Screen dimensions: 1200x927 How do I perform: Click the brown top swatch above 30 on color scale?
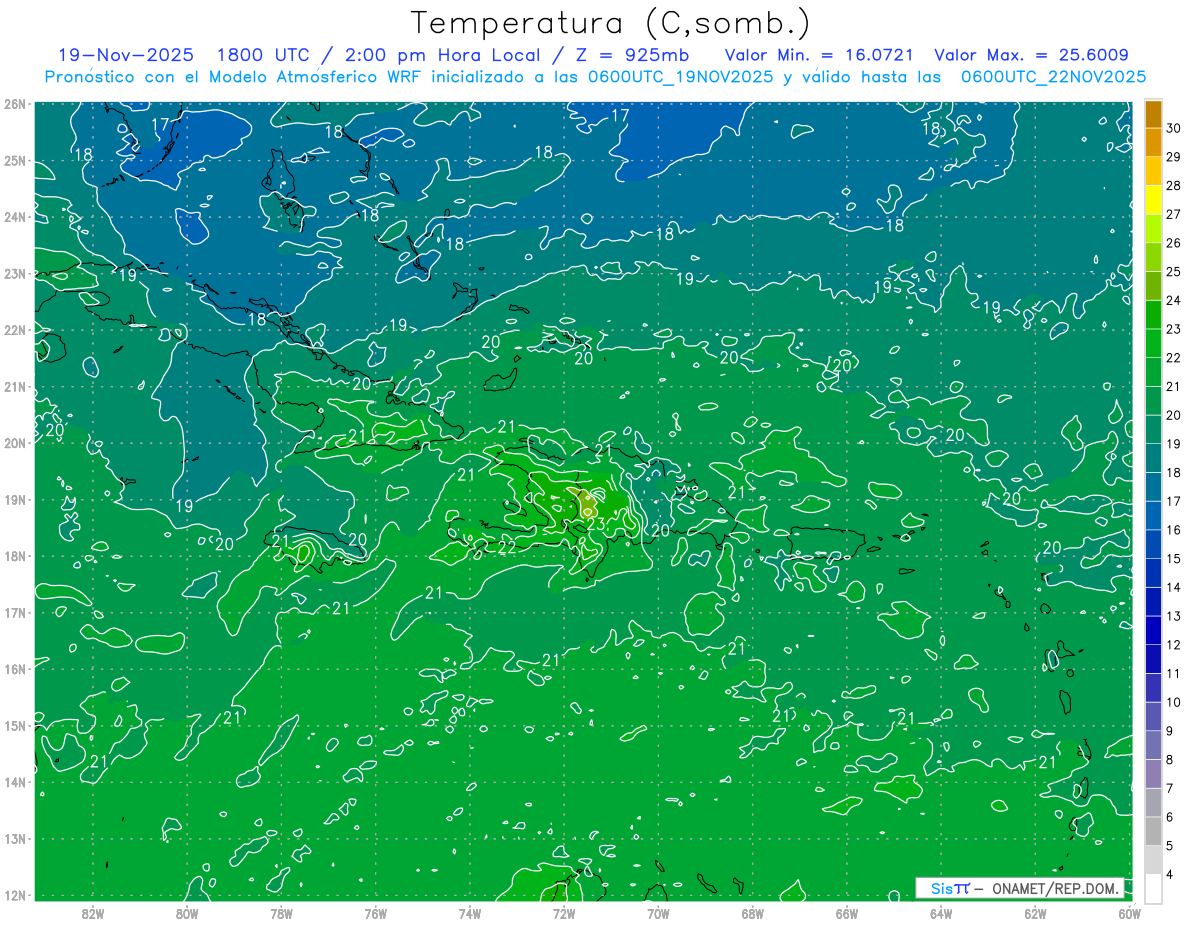coord(1153,114)
